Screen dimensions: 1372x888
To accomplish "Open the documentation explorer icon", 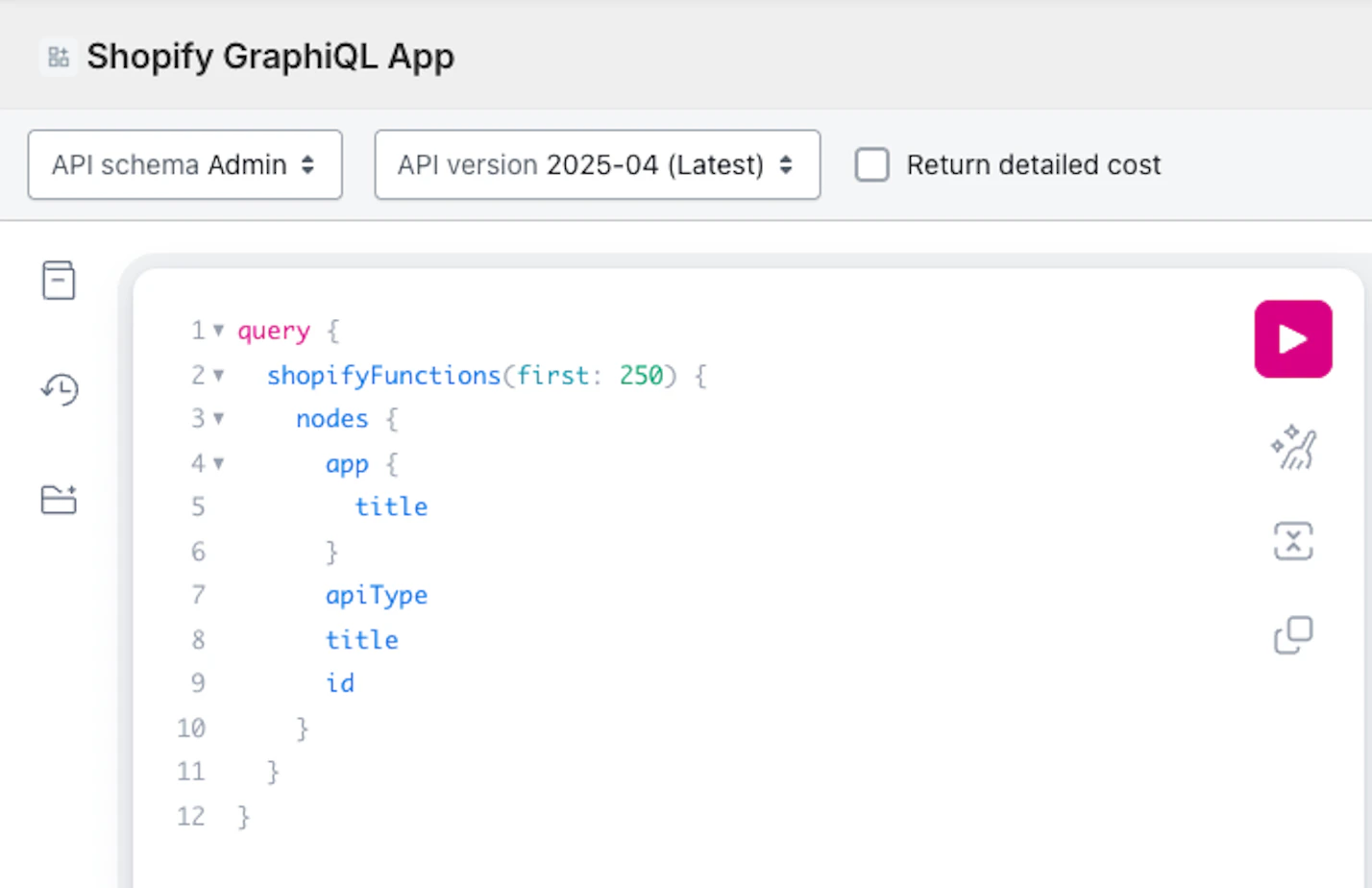I will (x=59, y=281).
